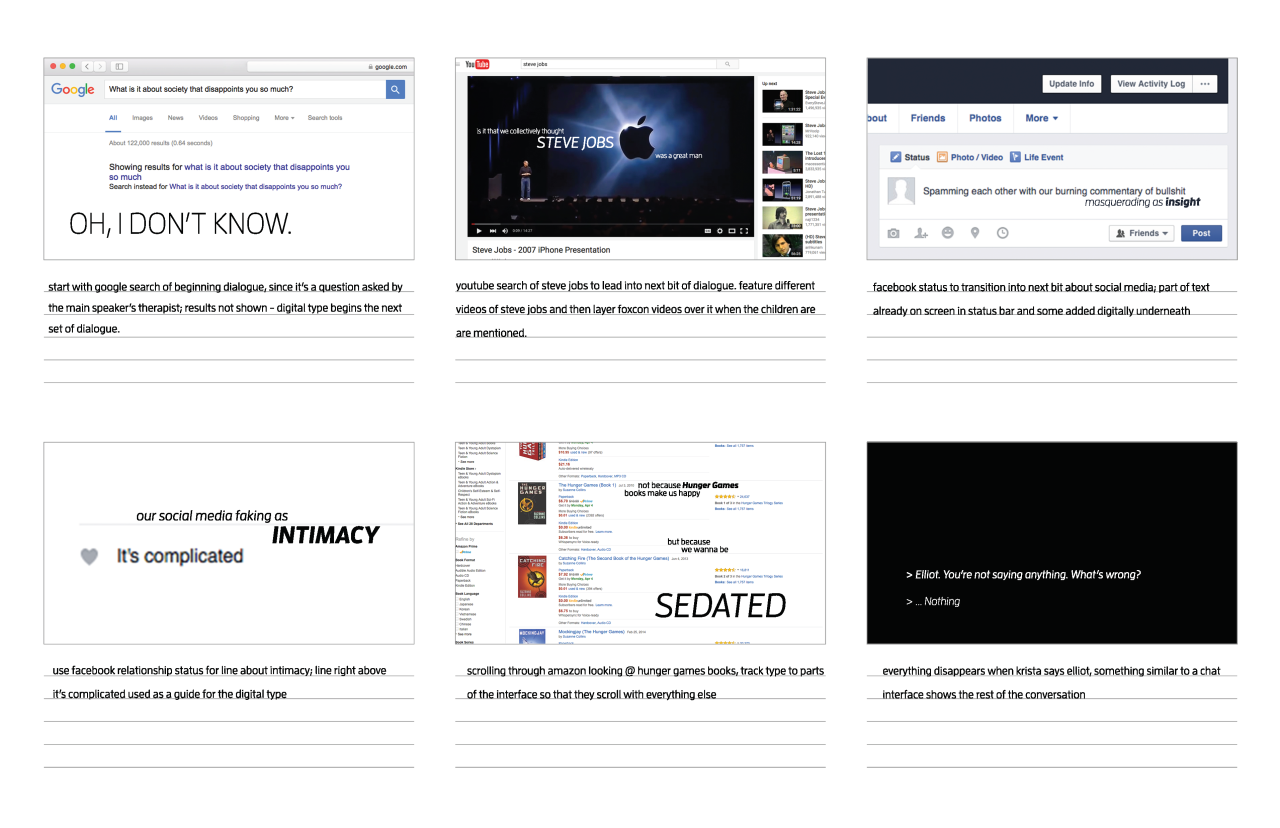This screenshot has width=1280, height=828.
Task: Open Facebook profile Friends tab
Action: 928,118
